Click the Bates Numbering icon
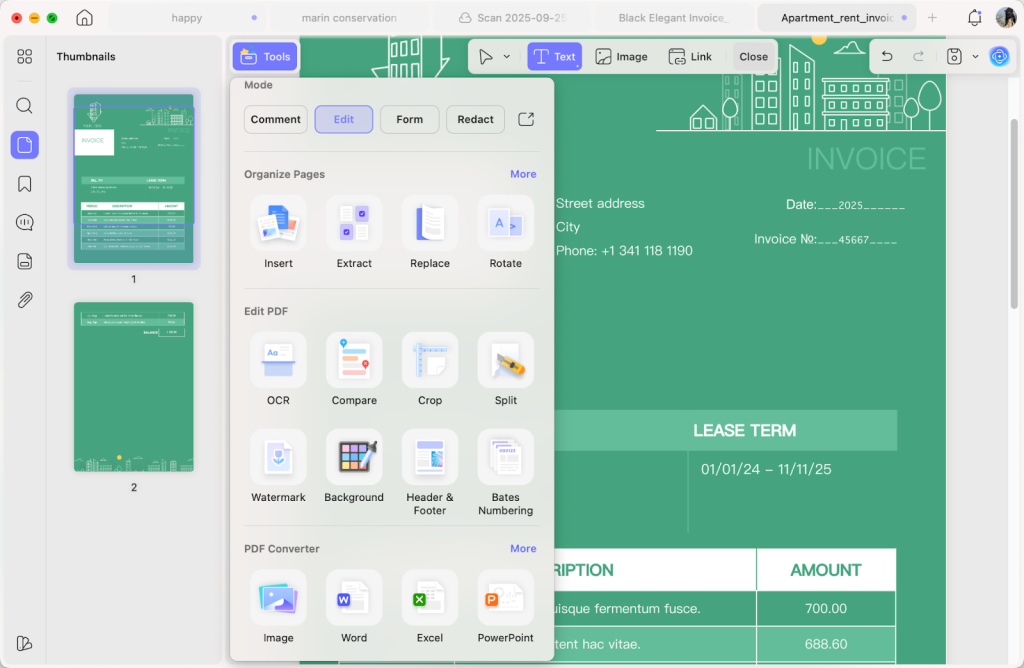Viewport: 1024px width, 668px height. pos(505,458)
